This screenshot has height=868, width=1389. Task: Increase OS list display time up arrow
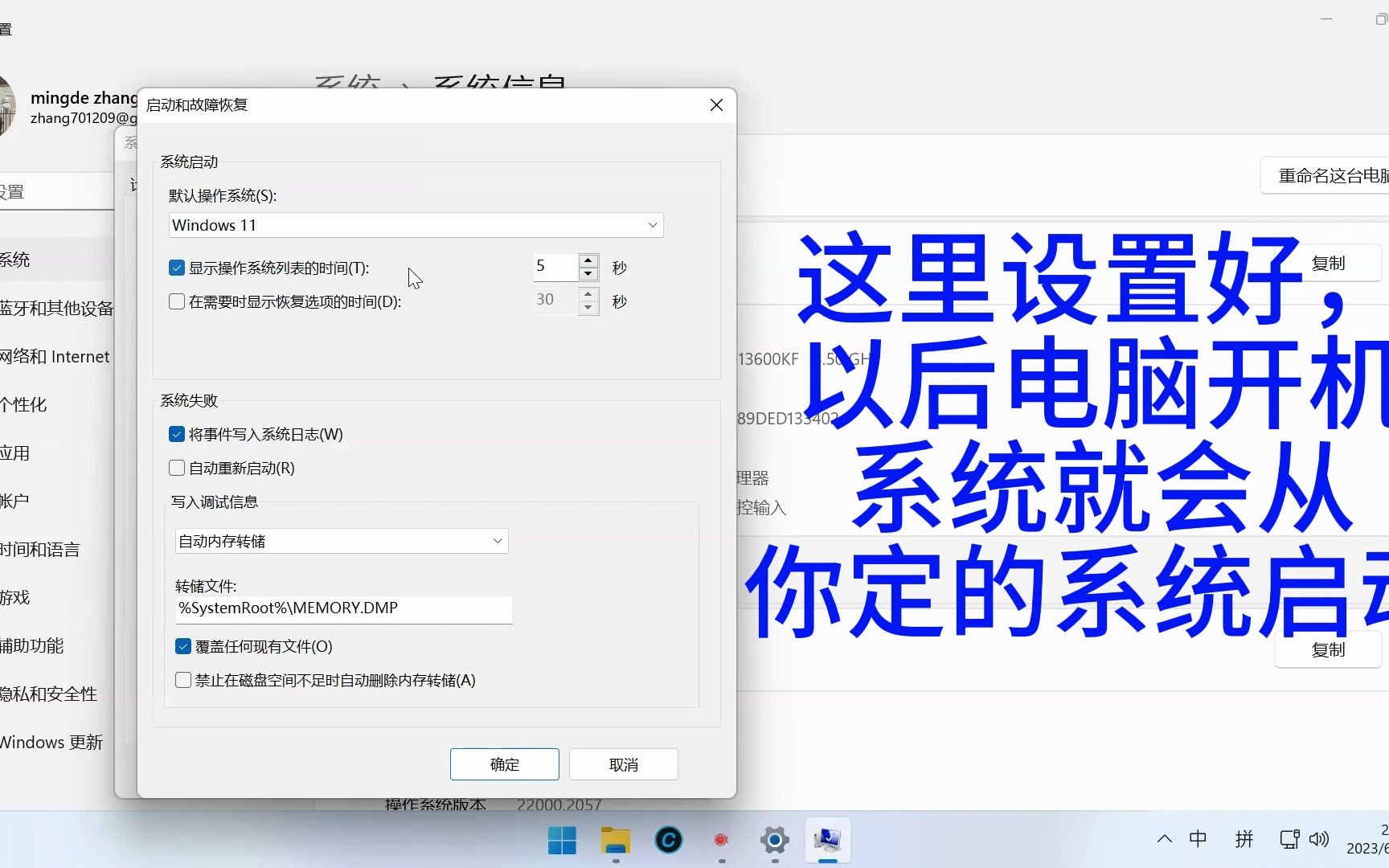(588, 260)
